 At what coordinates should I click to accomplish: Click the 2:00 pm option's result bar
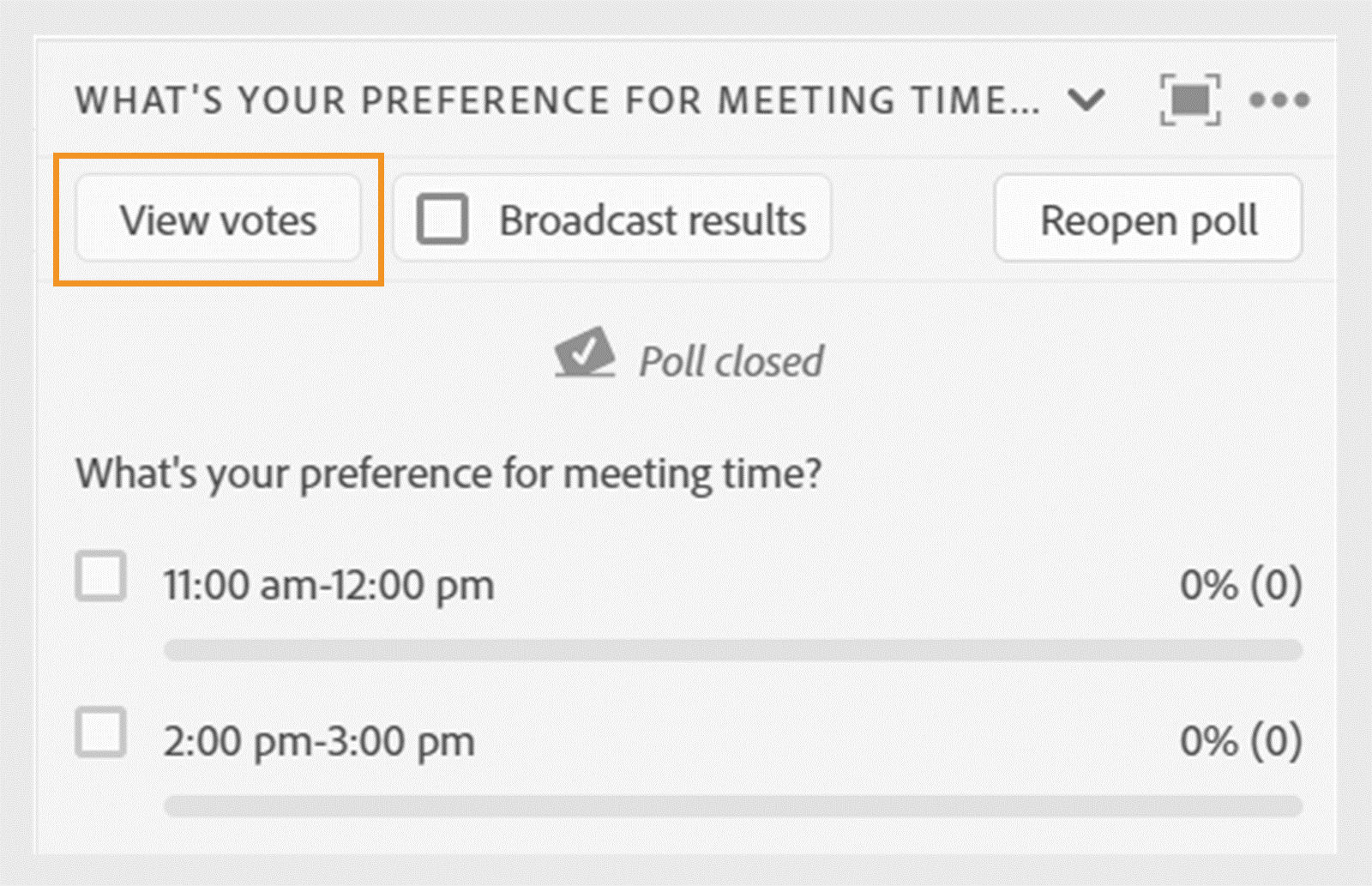pyautogui.click(x=733, y=806)
